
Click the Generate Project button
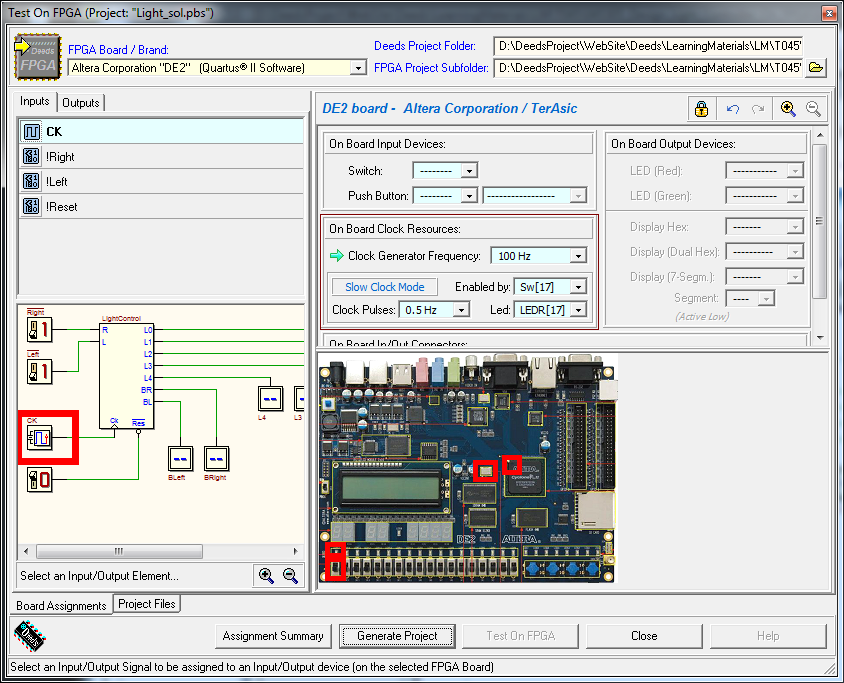(397, 636)
